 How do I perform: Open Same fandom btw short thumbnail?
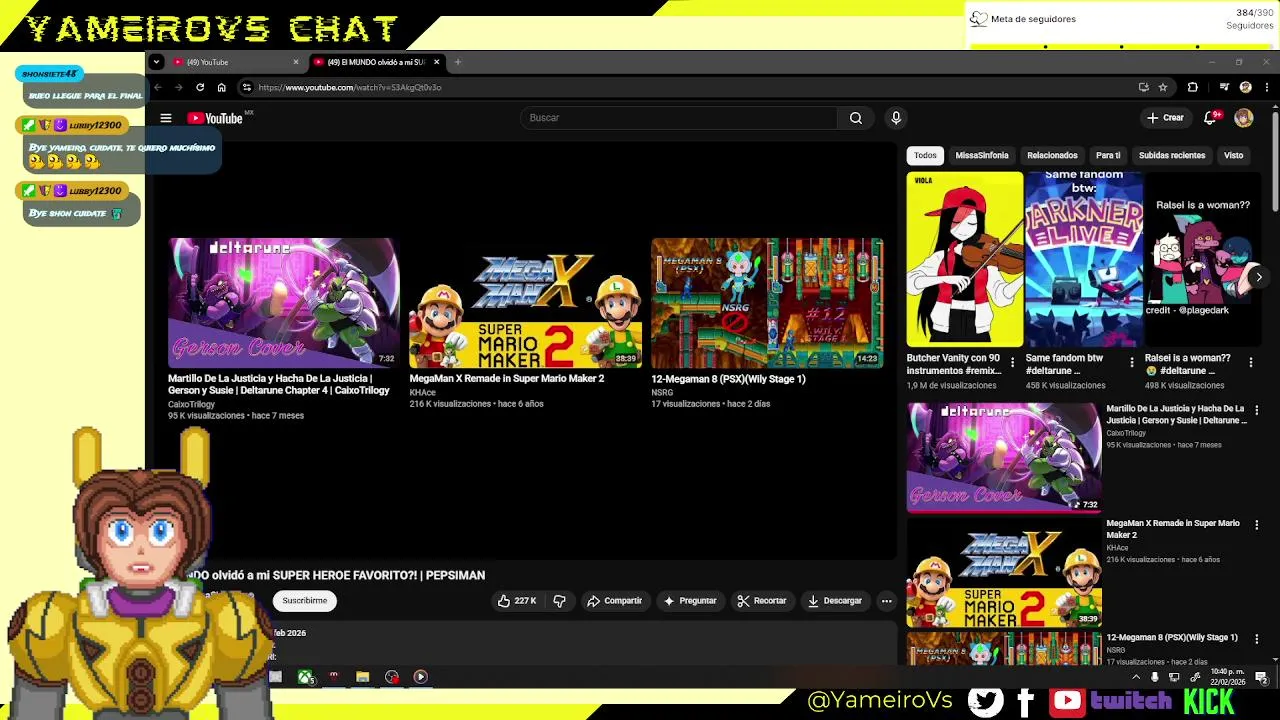(1084, 260)
